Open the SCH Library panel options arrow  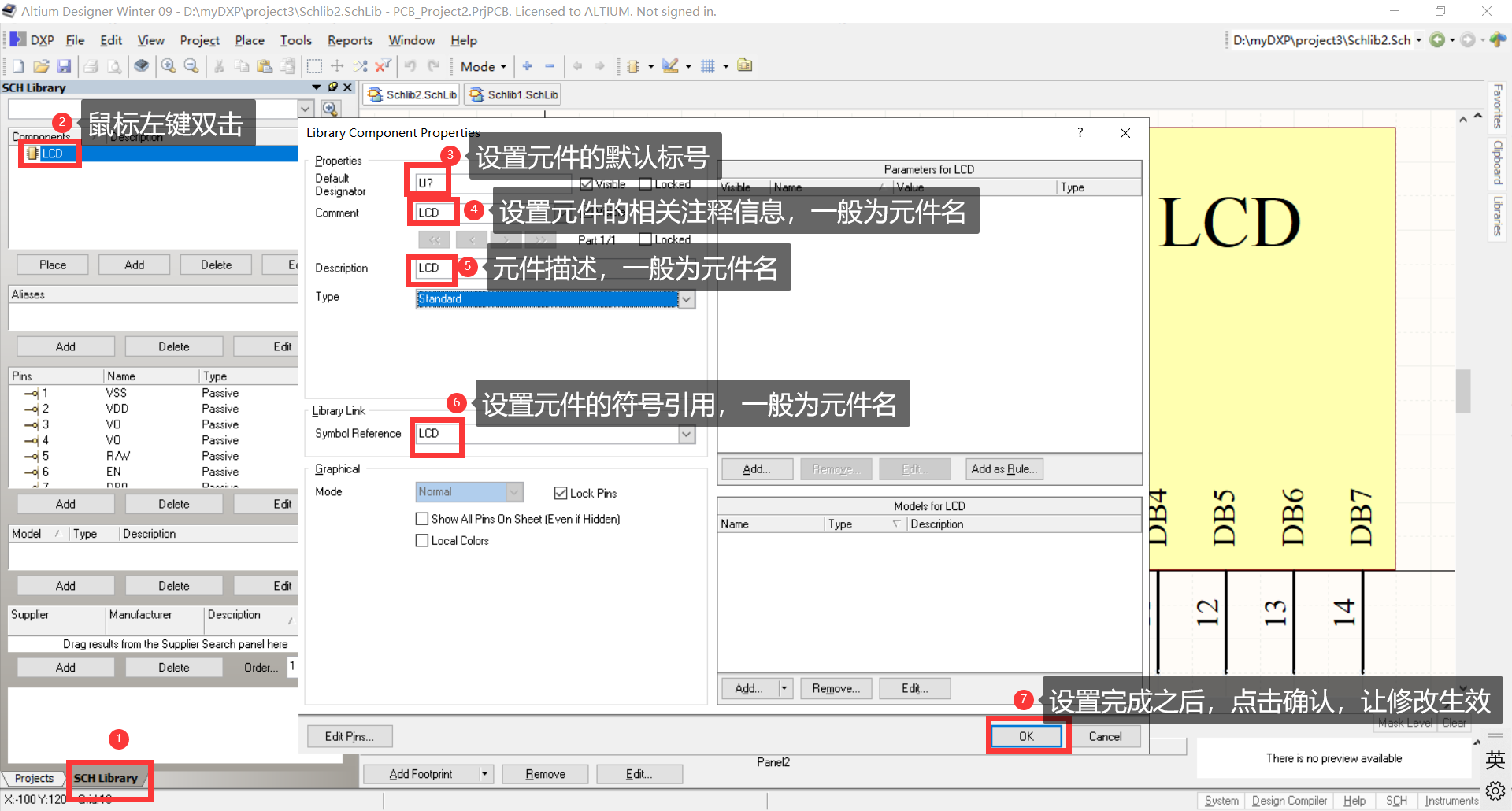(317, 87)
